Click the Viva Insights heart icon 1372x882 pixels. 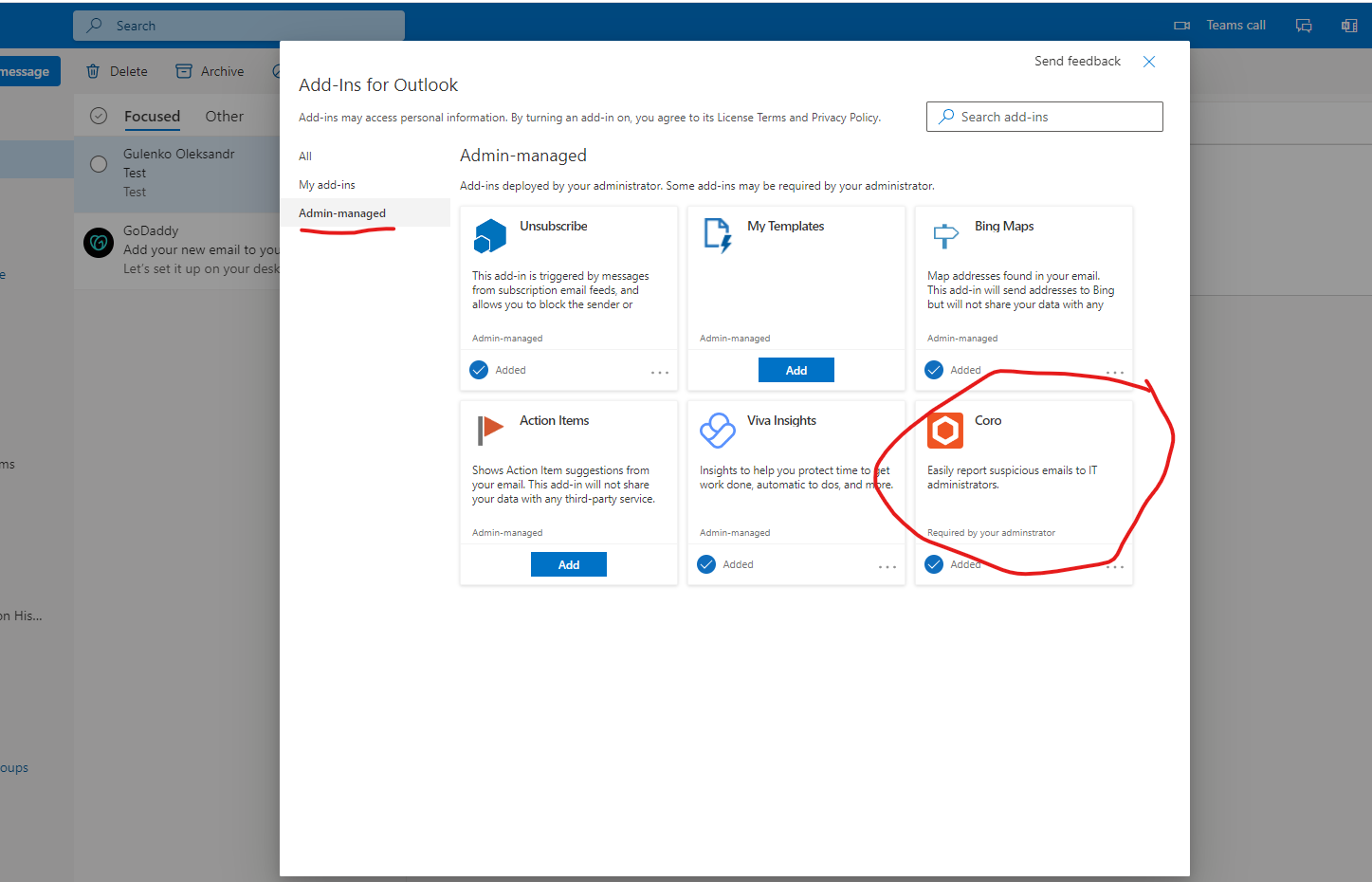pos(718,430)
